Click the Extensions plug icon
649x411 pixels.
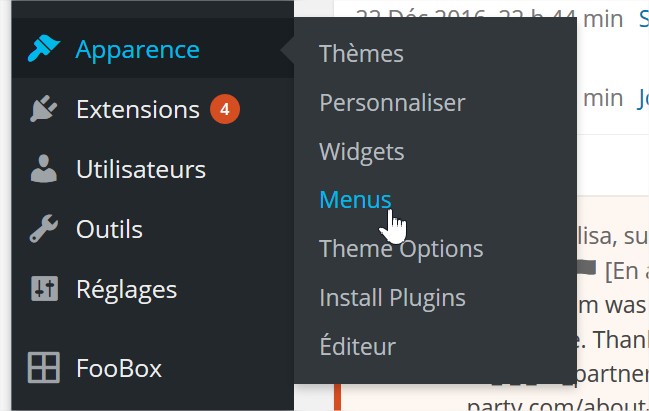point(44,109)
